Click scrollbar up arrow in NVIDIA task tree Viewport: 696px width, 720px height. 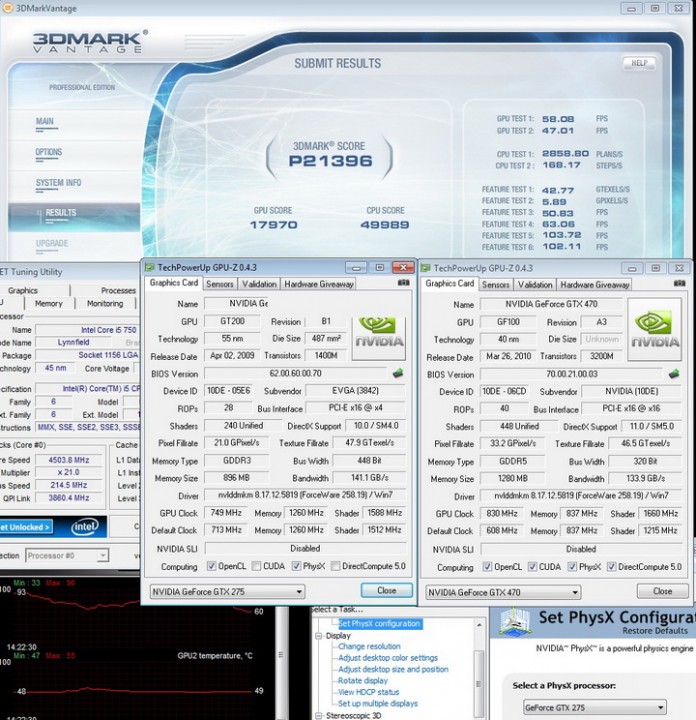(x=479, y=624)
